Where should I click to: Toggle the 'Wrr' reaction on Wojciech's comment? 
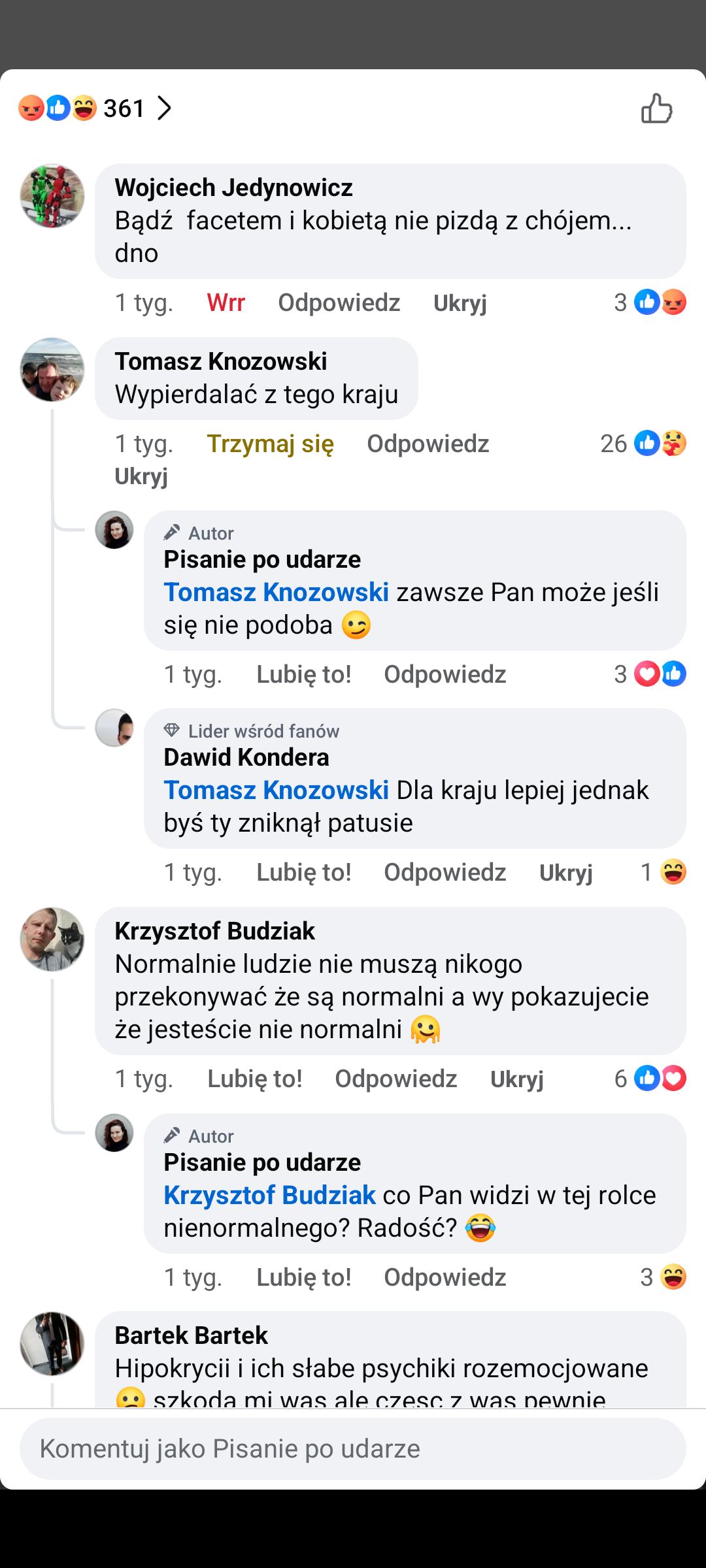coord(226,303)
